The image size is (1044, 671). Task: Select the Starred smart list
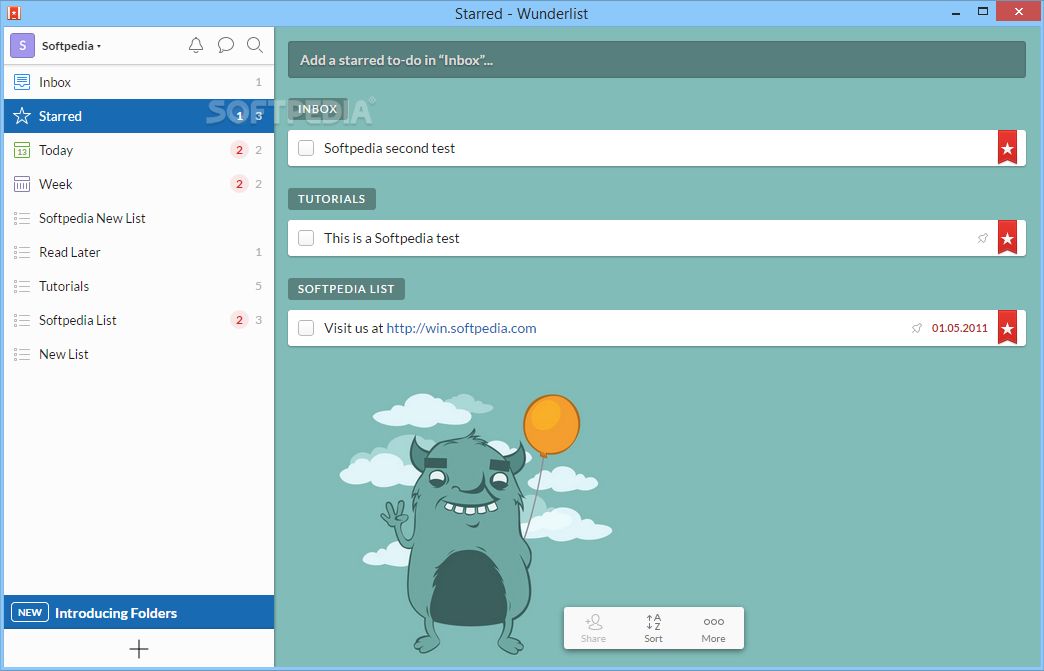pyautogui.click(x=138, y=116)
